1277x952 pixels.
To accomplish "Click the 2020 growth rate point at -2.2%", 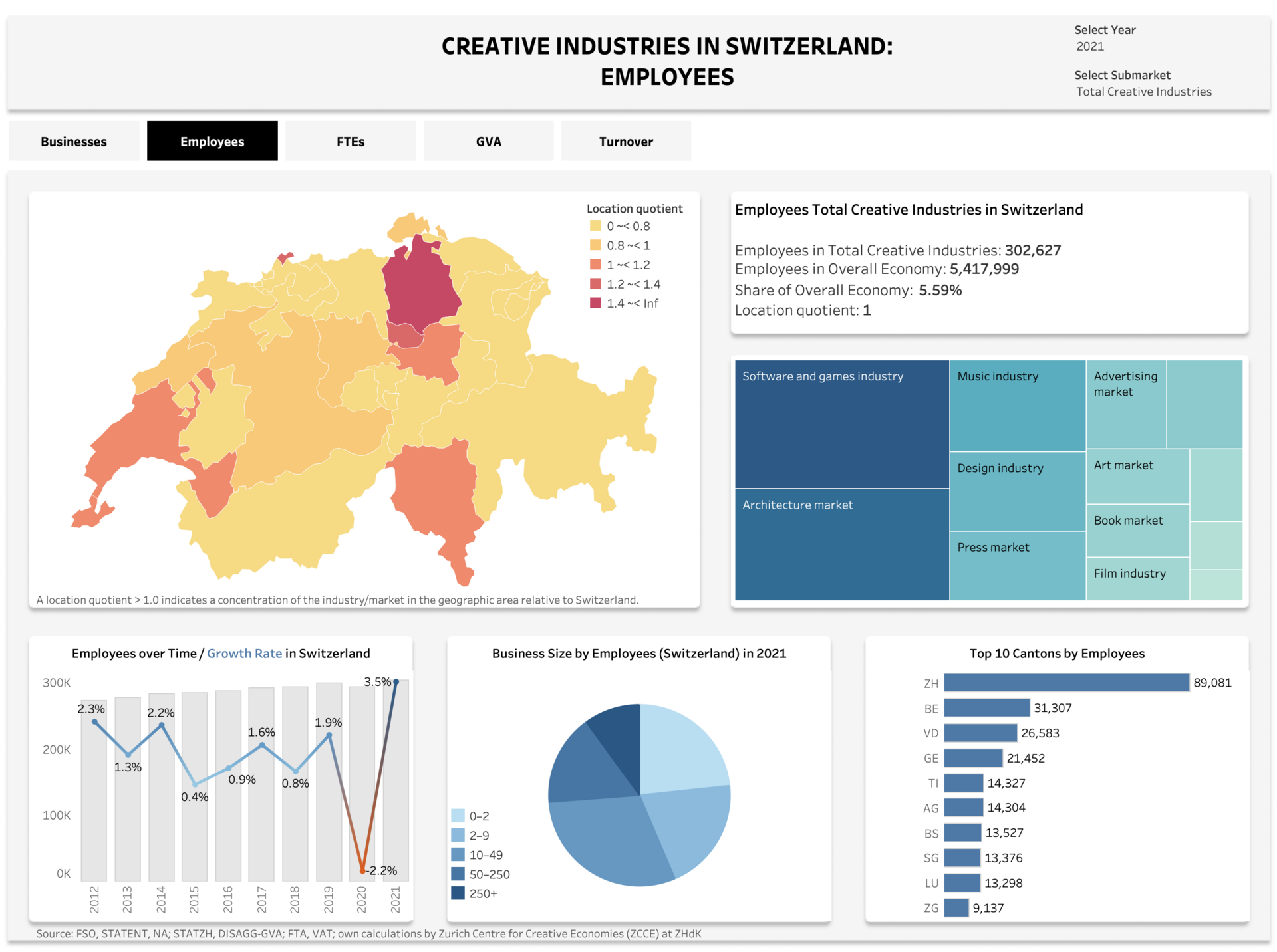I will 362,870.
